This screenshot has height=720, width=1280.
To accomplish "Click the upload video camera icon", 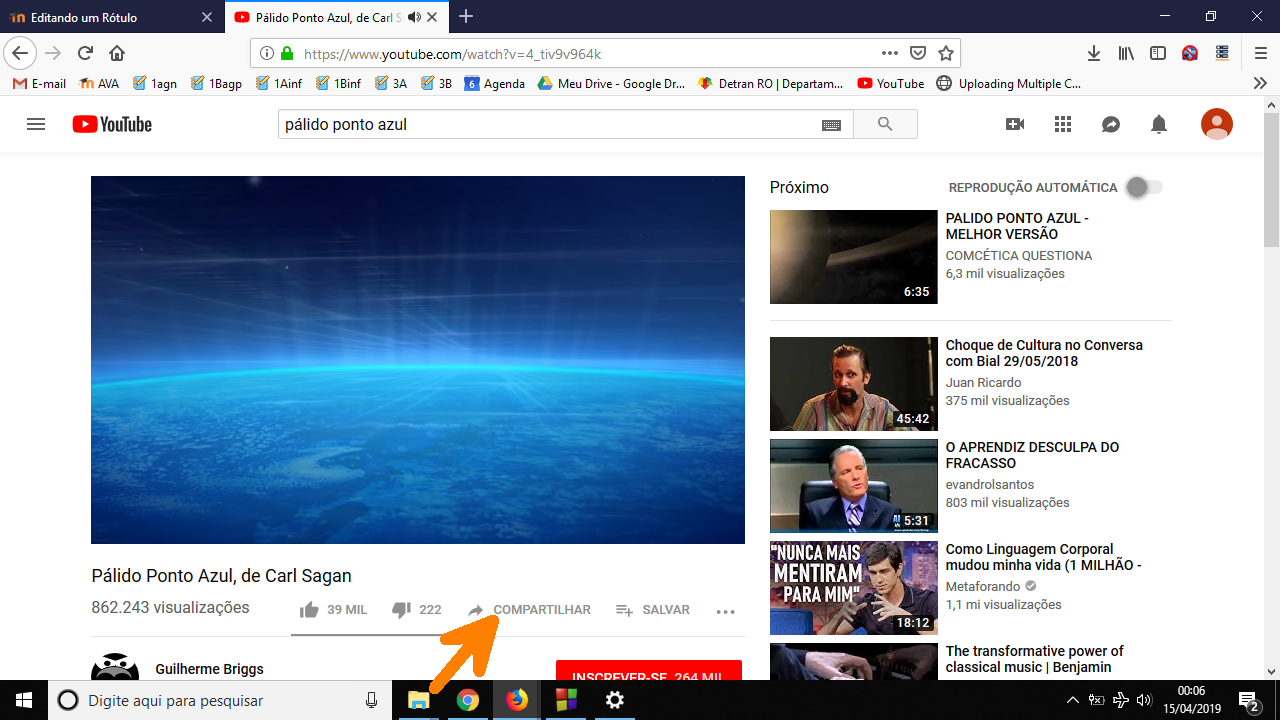I will click(1015, 124).
